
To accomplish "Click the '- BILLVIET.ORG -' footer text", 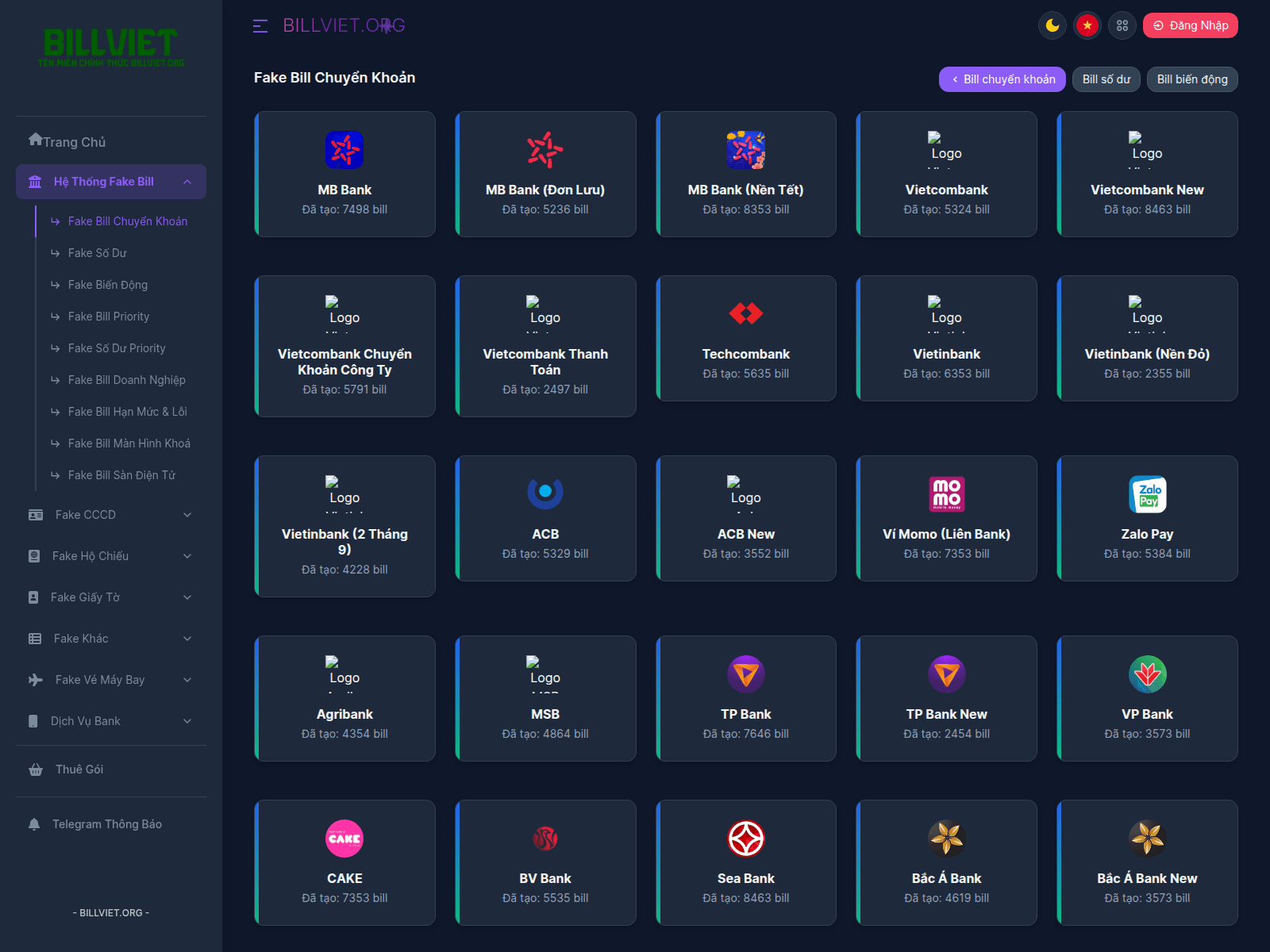I will coord(111,913).
